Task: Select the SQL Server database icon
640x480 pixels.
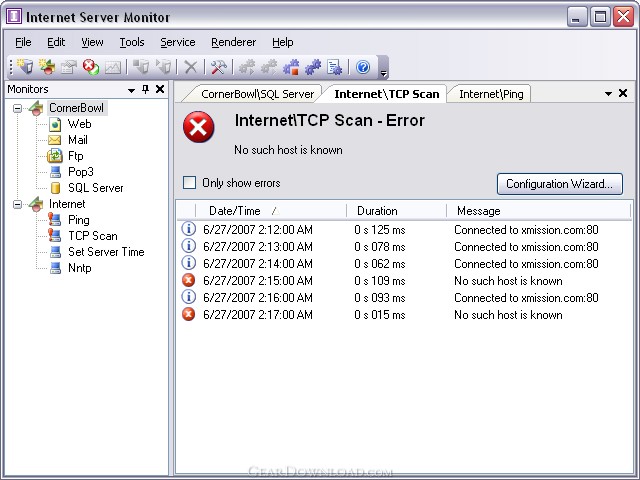Action: pos(55,188)
